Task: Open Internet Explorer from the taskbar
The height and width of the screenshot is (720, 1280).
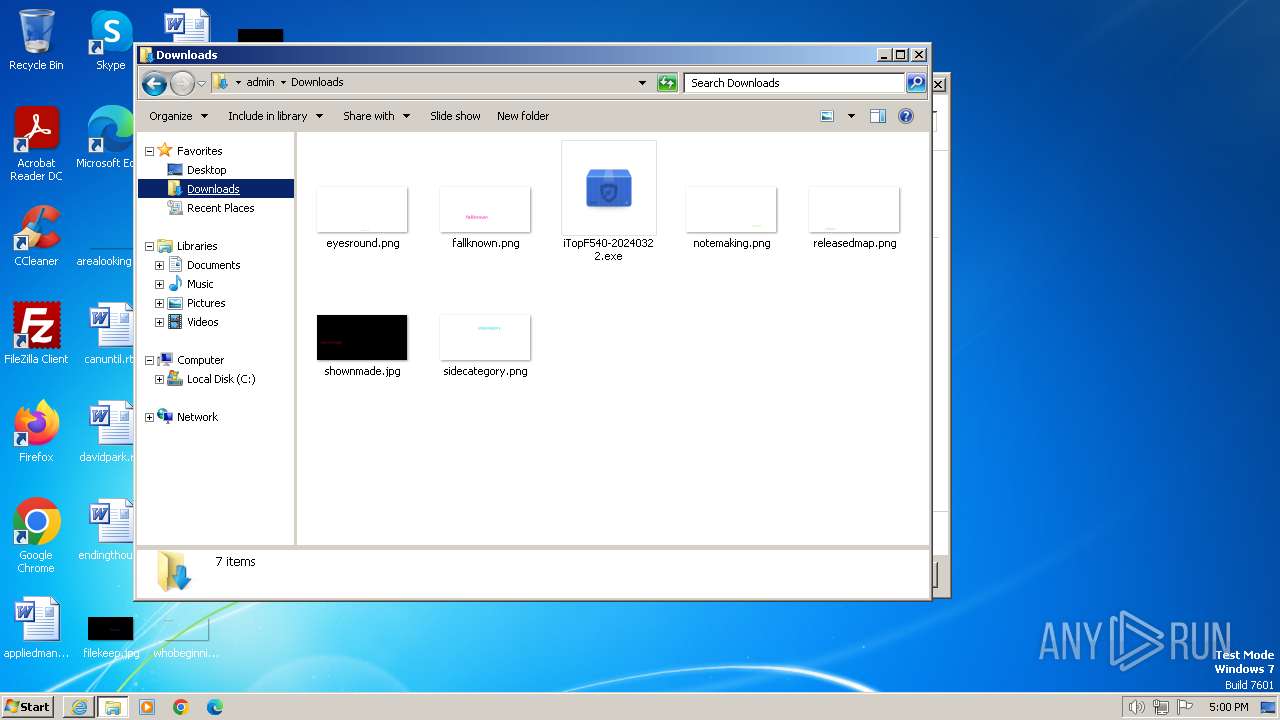Action: coord(79,707)
